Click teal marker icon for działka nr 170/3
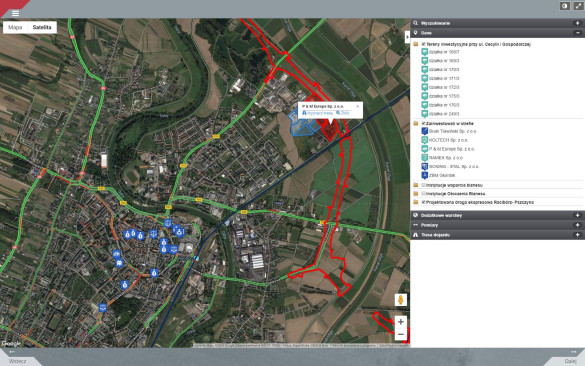The width and height of the screenshot is (585, 366). coord(425,69)
